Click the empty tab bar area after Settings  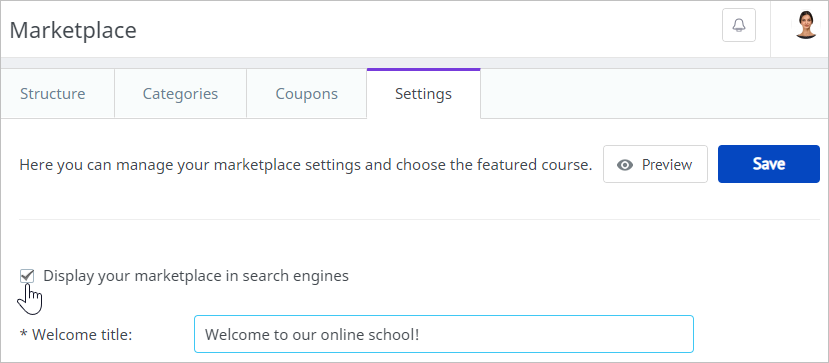[x=654, y=94]
